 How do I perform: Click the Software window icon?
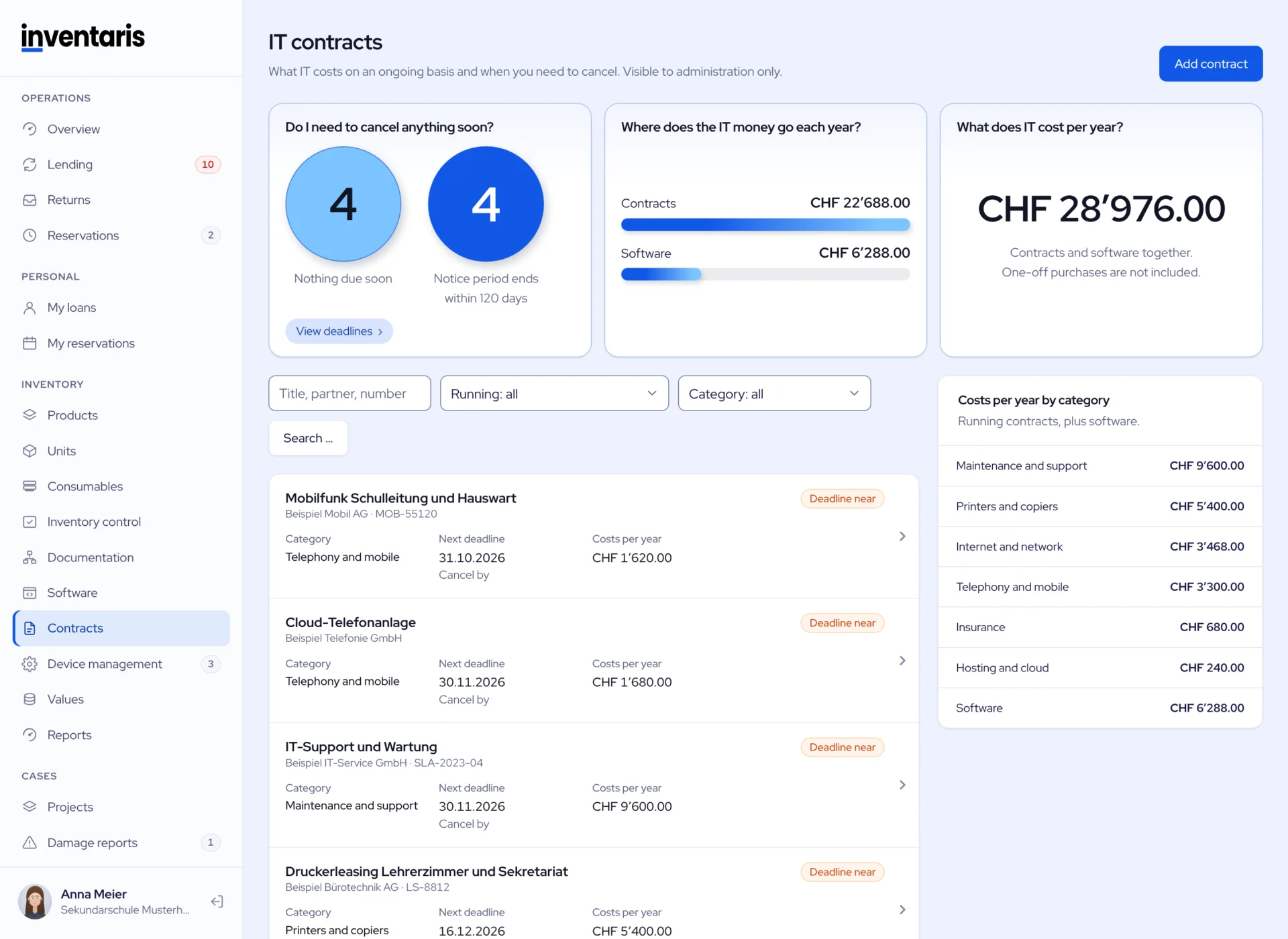point(30,593)
